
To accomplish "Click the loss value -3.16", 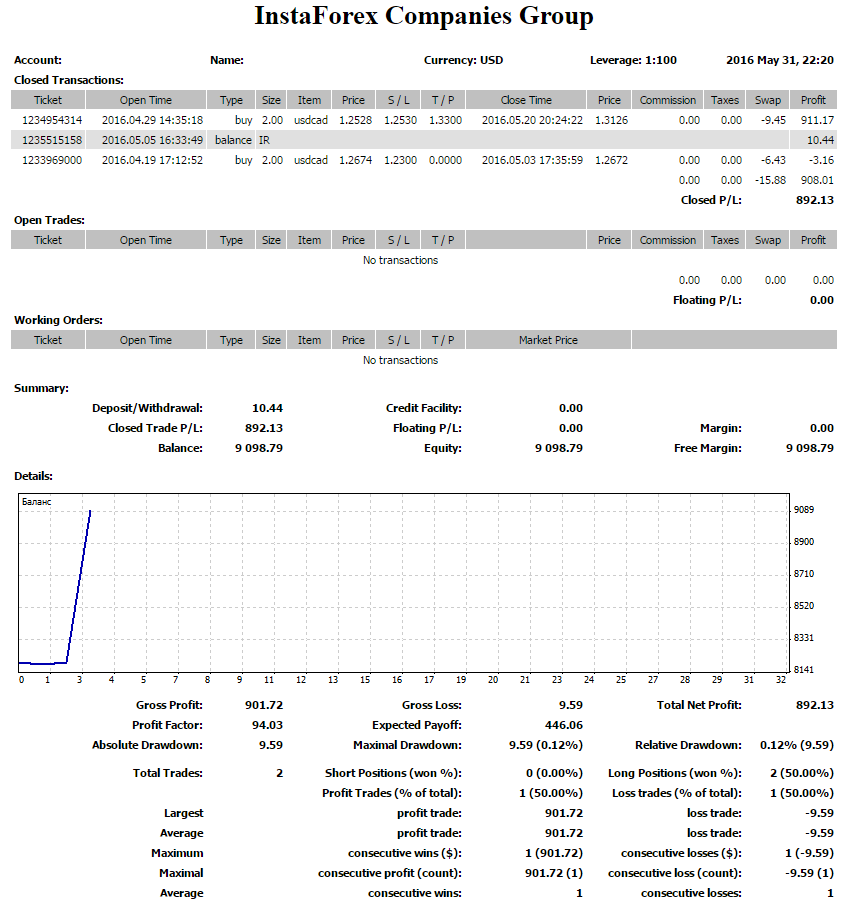I will [821, 160].
